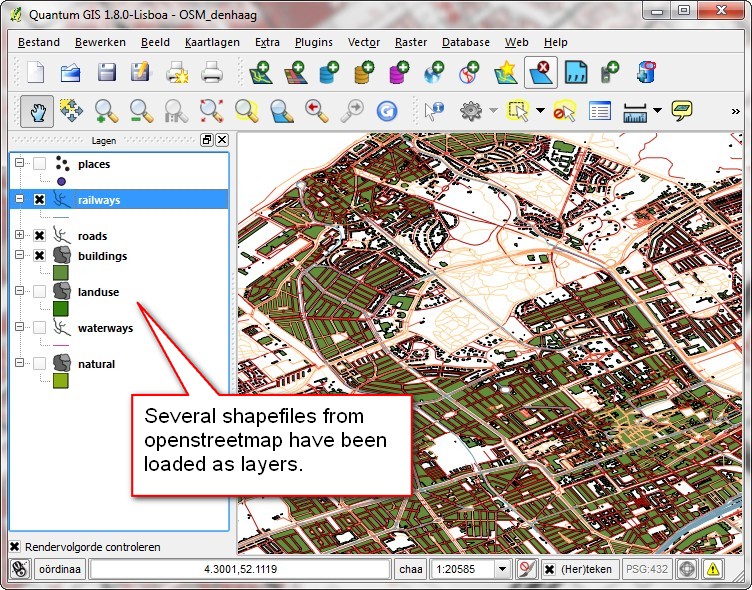Screen dimensions: 752x590
Task: Click the natural layer light green swatch
Action: [61, 381]
